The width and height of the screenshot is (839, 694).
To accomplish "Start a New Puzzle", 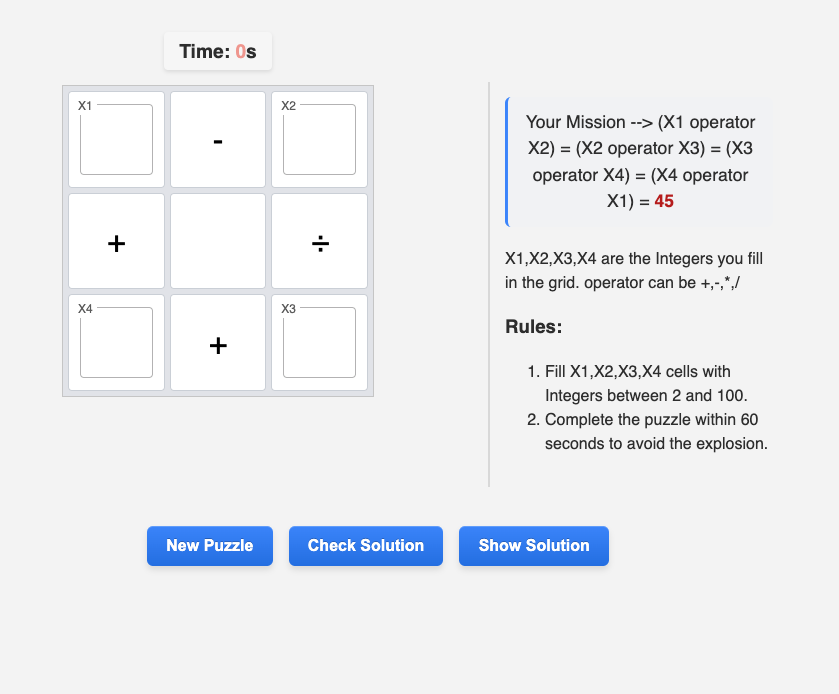I will 210,546.
